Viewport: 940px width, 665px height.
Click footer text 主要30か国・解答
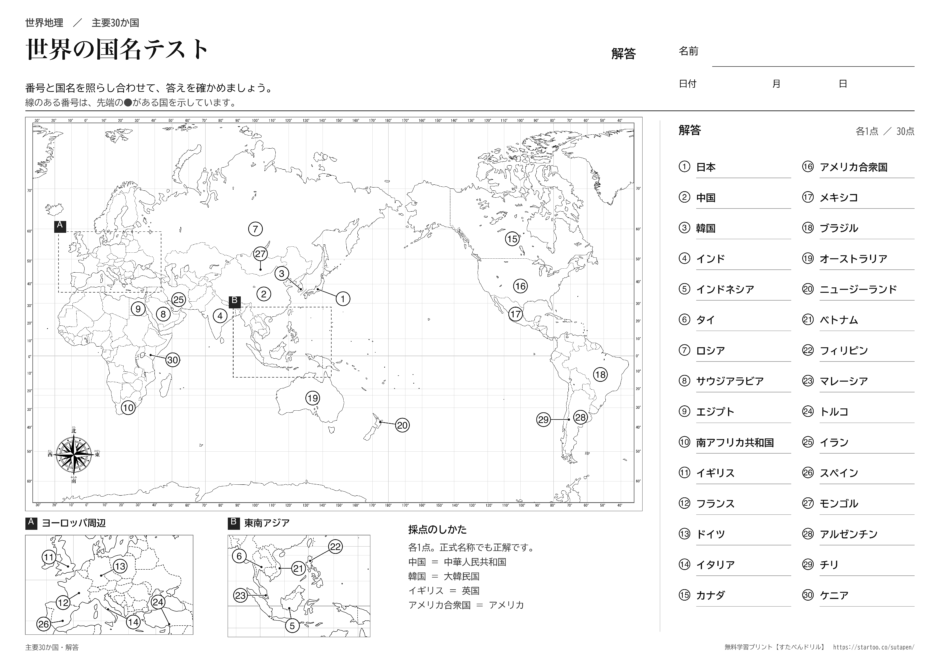pyautogui.click(x=52, y=648)
